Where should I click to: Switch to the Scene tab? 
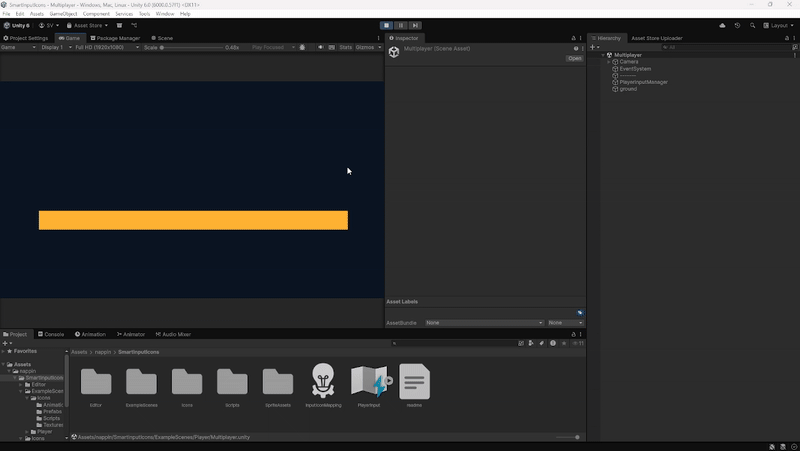pos(162,38)
